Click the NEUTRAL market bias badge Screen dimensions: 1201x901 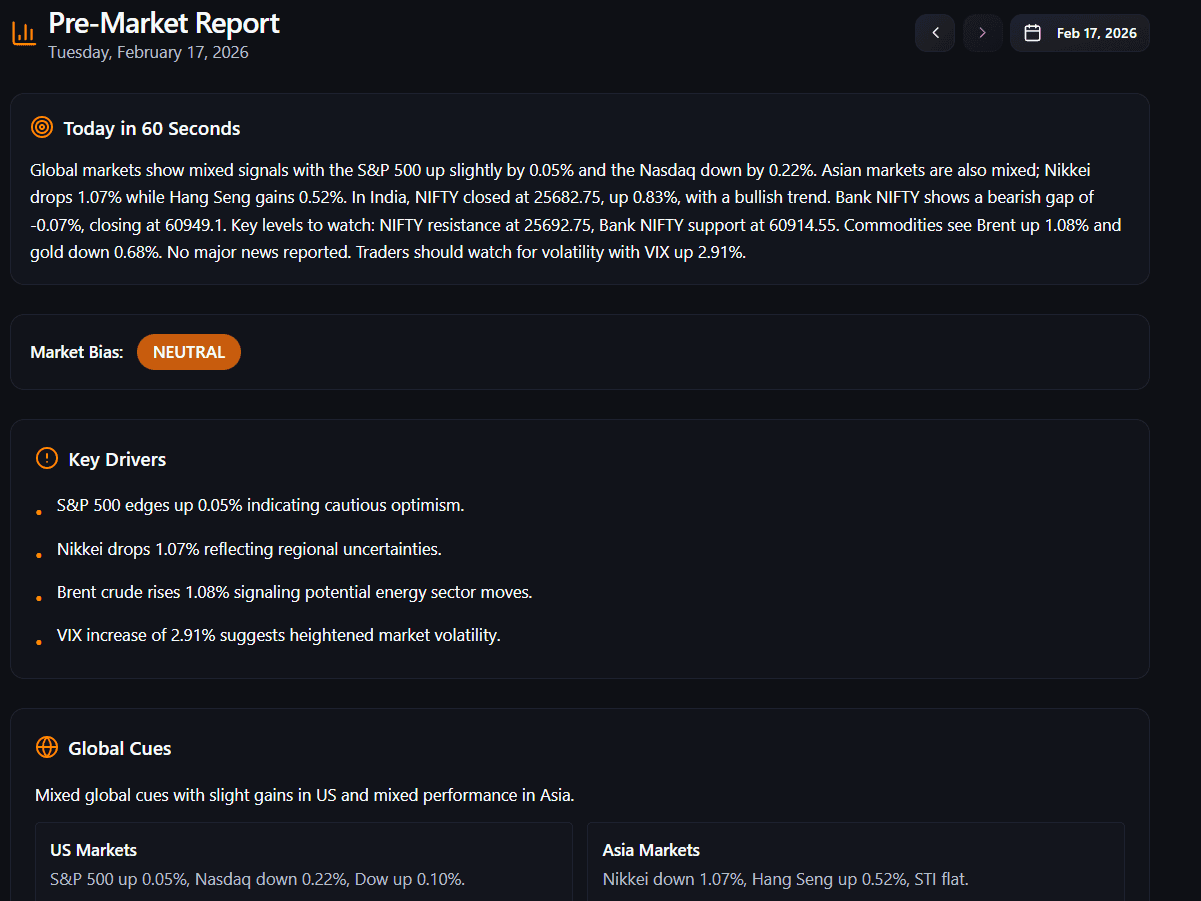(189, 352)
